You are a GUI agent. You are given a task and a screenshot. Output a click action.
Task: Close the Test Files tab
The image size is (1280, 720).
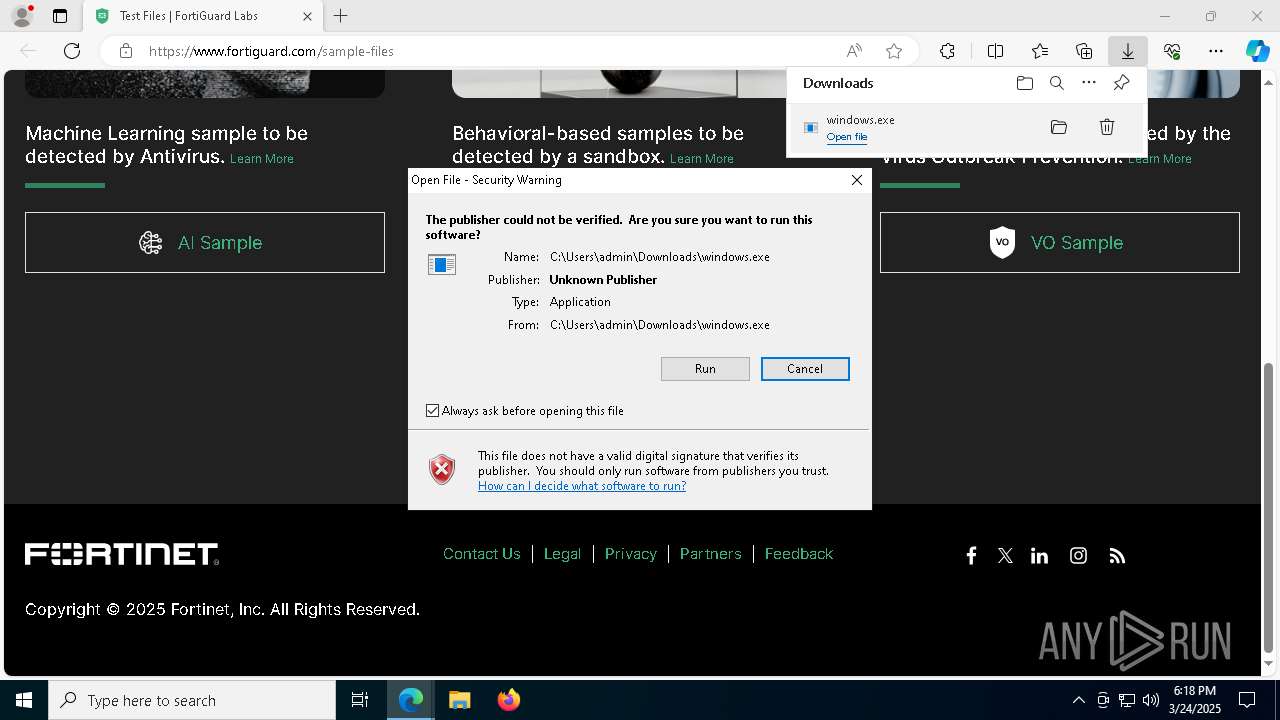[307, 16]
